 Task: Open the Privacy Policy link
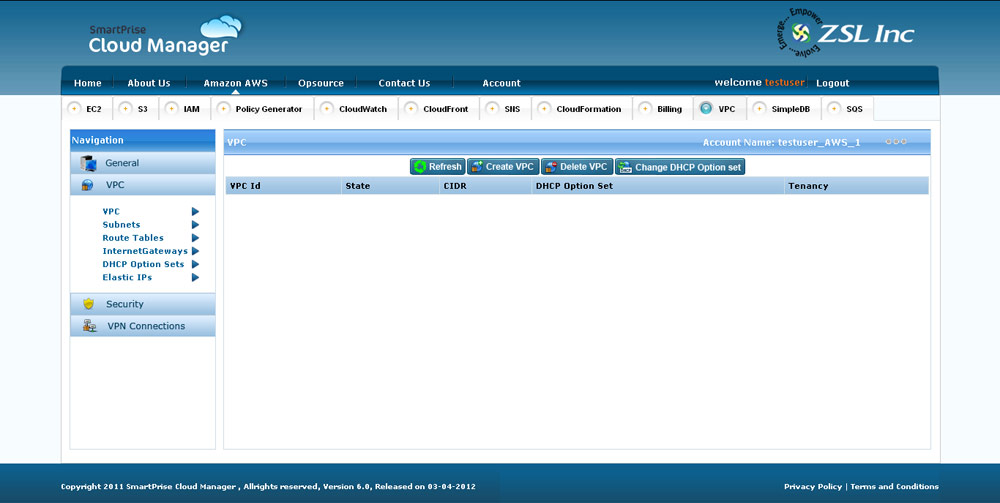[x=812, y=486]
